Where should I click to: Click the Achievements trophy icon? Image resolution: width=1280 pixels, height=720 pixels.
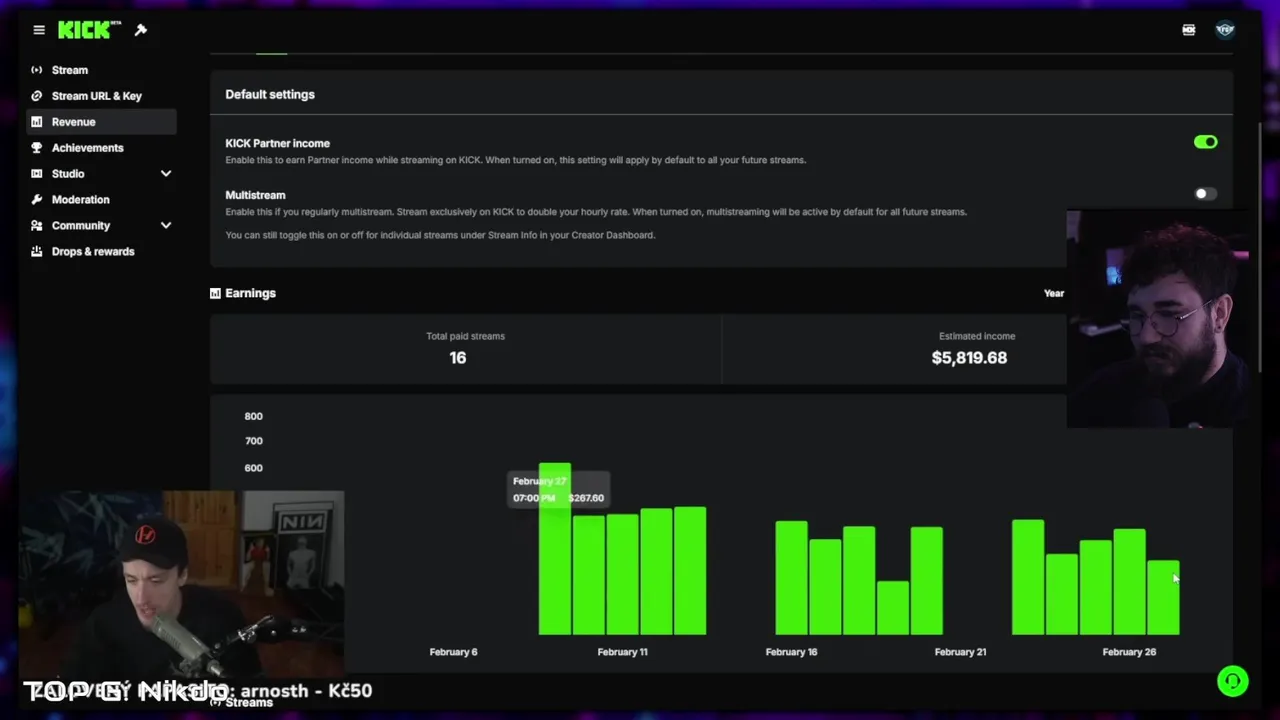pos(37,148)
